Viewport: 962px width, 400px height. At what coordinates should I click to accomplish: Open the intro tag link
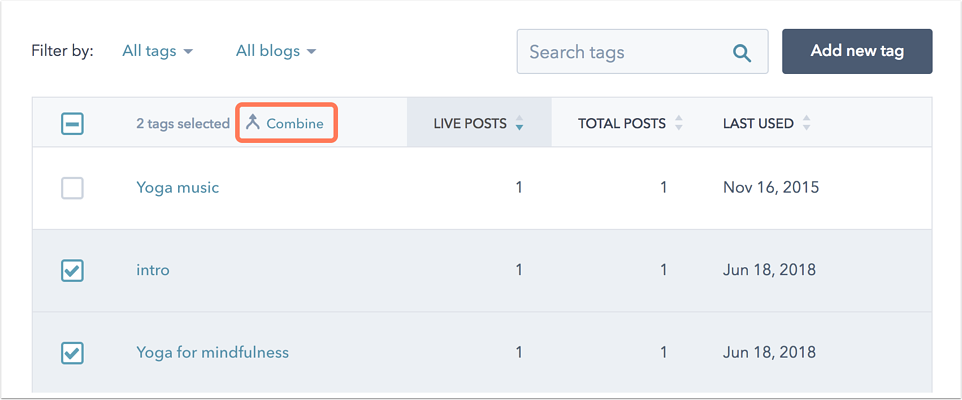click(x=153, y=269)
